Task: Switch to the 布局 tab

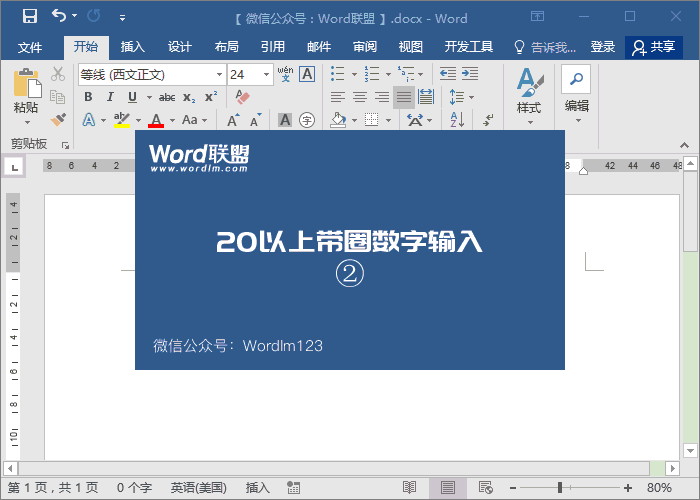Action: point(226,47)
